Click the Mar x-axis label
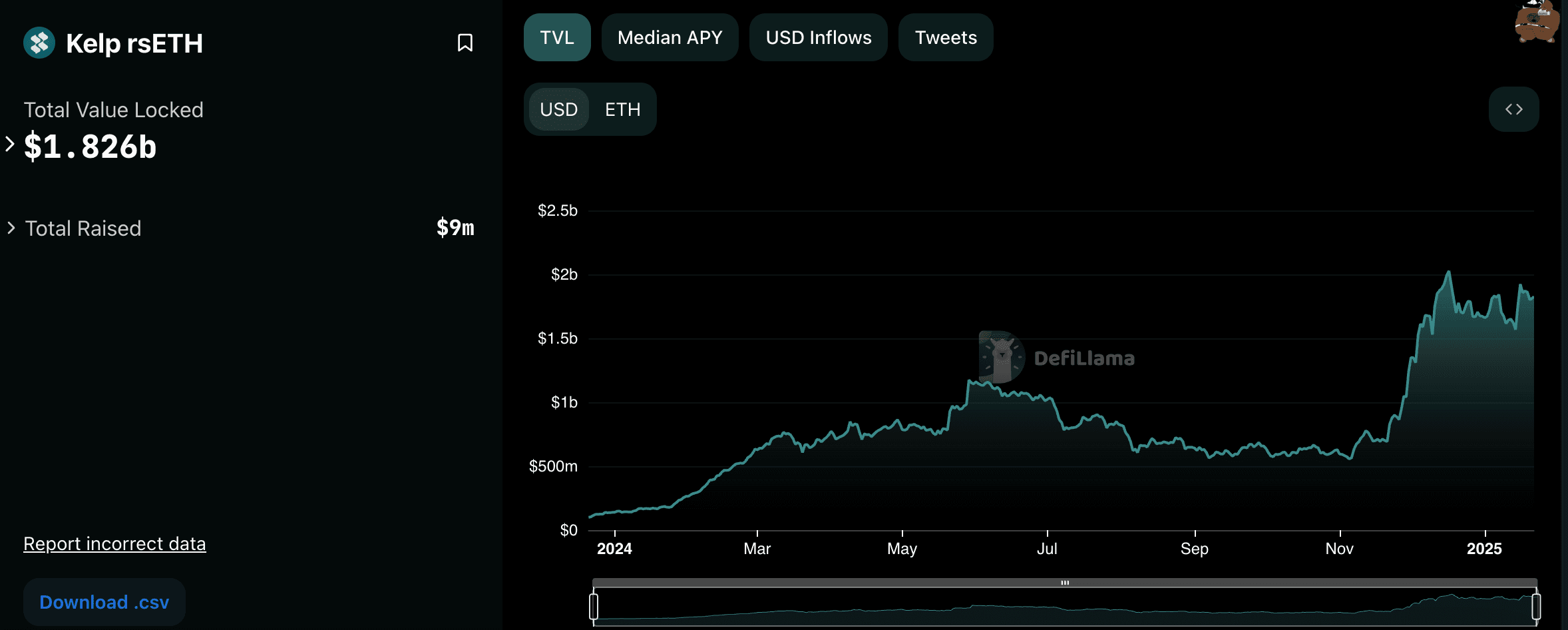Viewport: 1568px width, 630px height. point(757,549)
